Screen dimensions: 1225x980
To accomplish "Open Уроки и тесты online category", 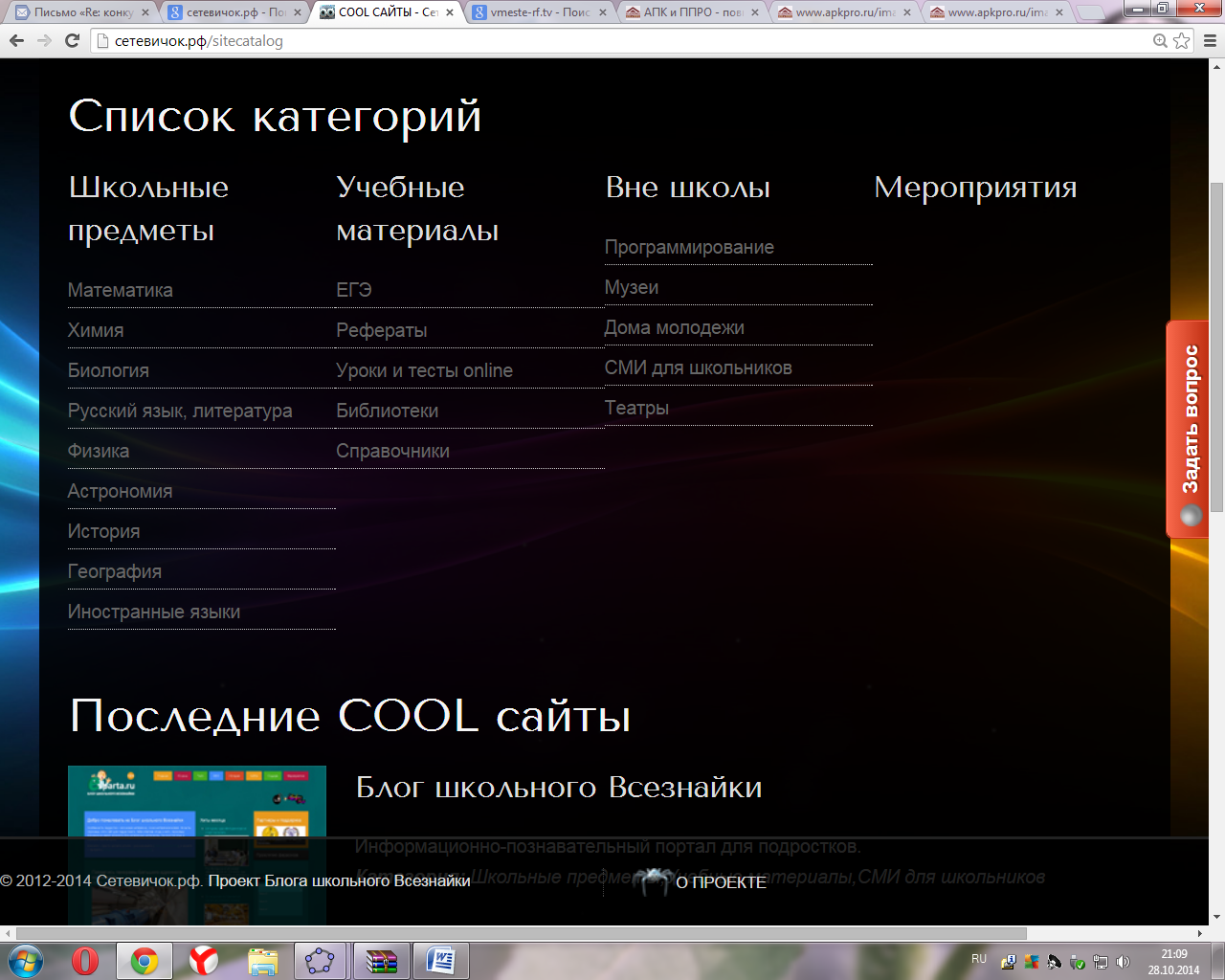I will [x=425, y=370].
